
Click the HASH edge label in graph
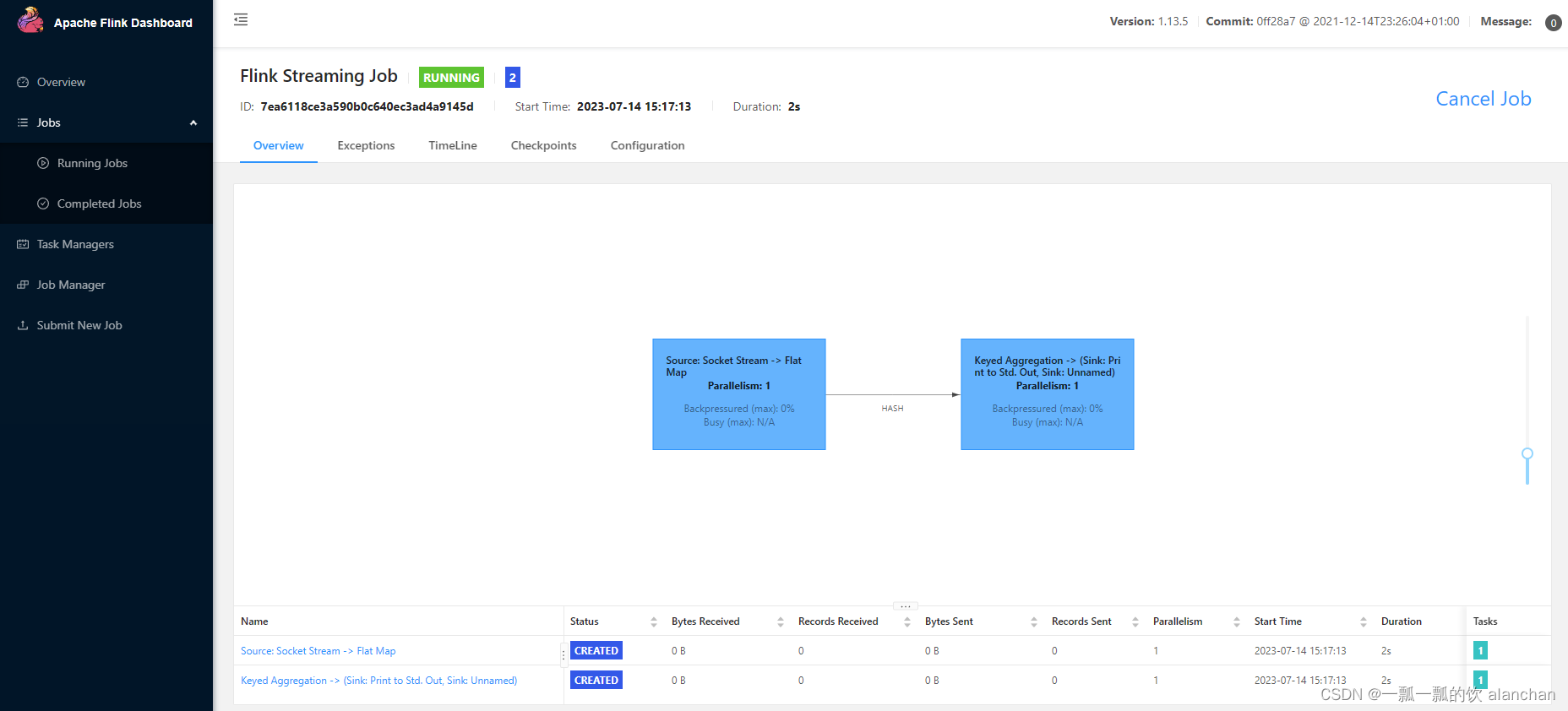click(892, 409)
